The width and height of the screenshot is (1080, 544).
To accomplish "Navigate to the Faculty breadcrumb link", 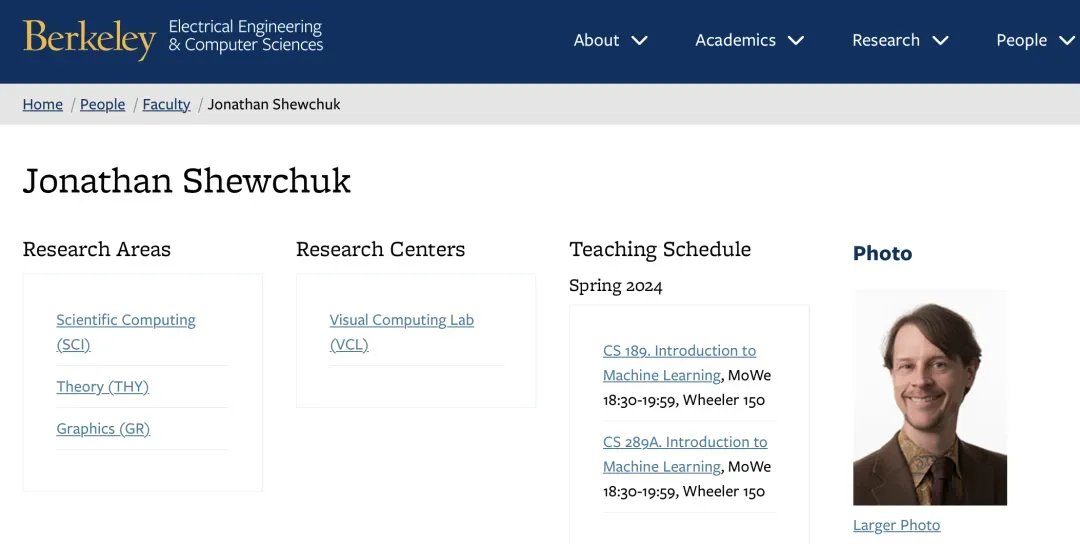I will (x=166, y=105).
